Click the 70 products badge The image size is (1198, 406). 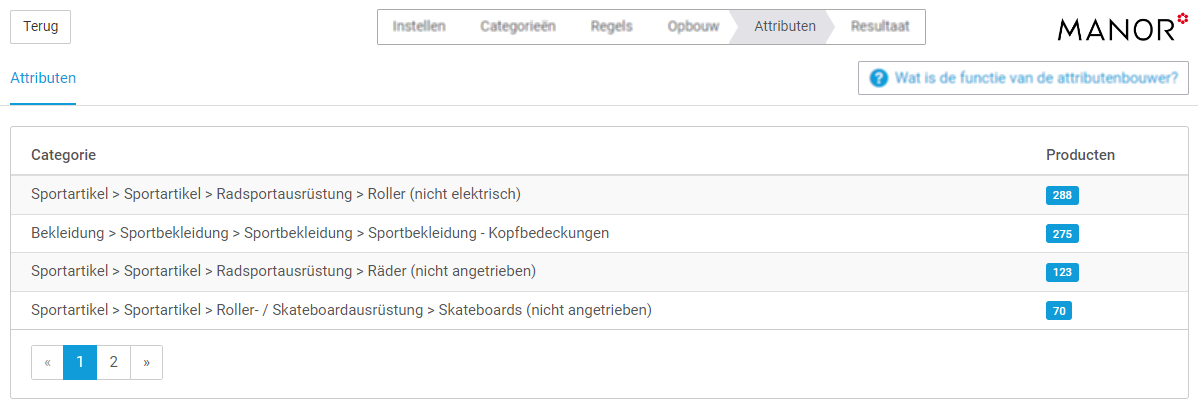(x=1059, y=311)
